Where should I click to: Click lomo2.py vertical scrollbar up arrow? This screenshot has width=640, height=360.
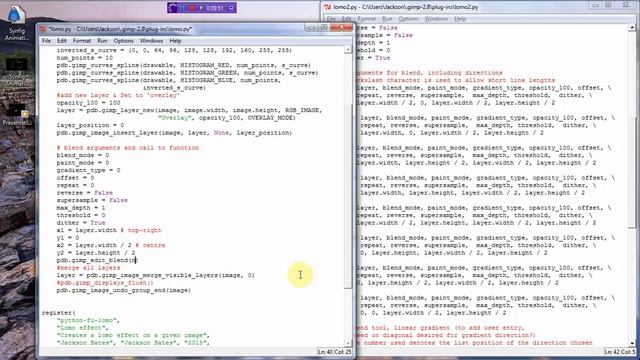click(632, 28)
